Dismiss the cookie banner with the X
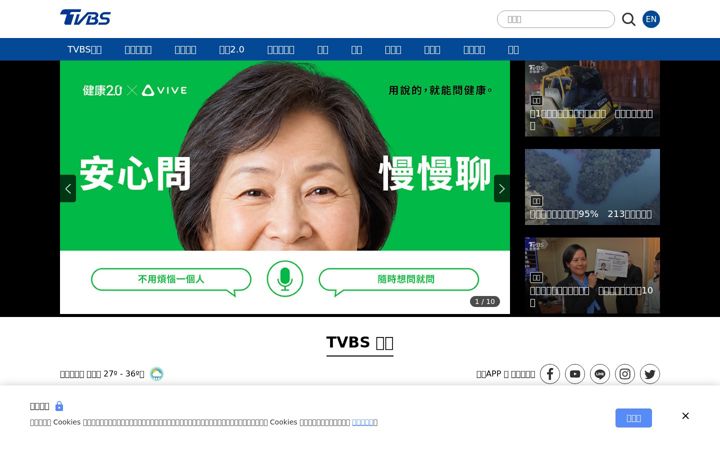 (686, 416)
